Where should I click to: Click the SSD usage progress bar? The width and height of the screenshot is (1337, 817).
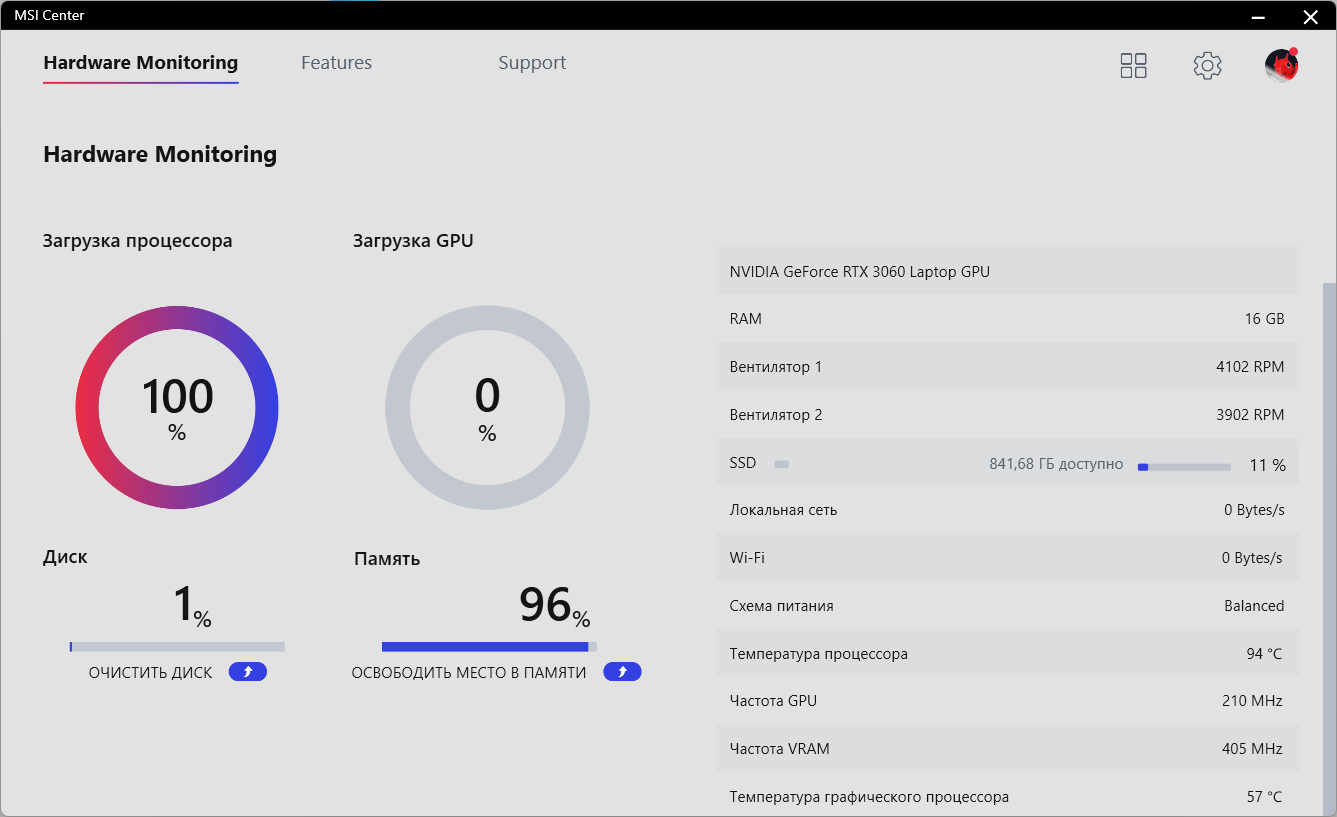click(1184, 466)
